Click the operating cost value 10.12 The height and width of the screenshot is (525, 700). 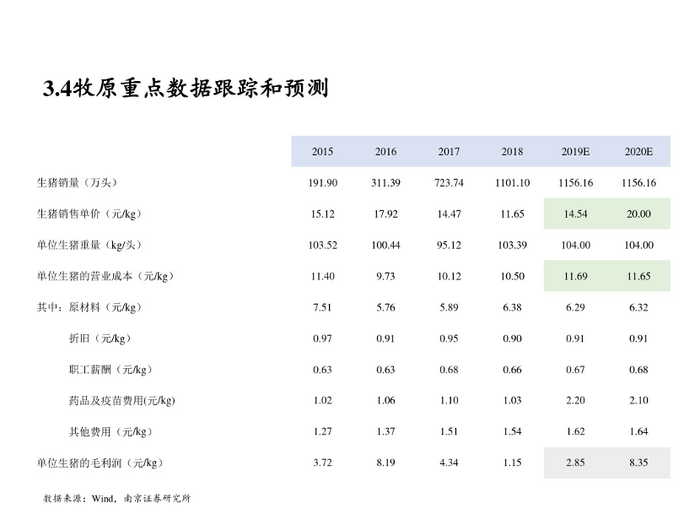pyautogui.click(x=449, y=276)
